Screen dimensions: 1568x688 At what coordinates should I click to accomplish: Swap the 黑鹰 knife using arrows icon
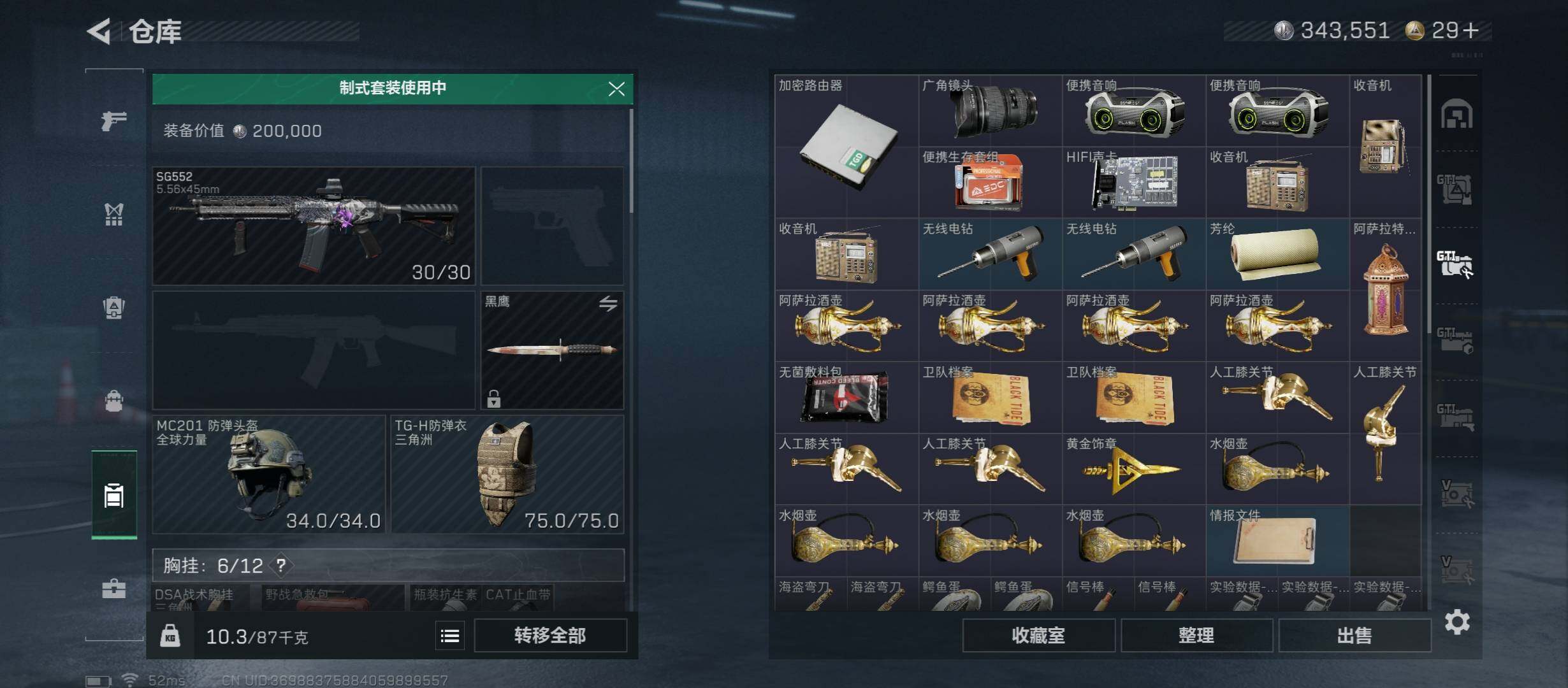pos(608,304)
